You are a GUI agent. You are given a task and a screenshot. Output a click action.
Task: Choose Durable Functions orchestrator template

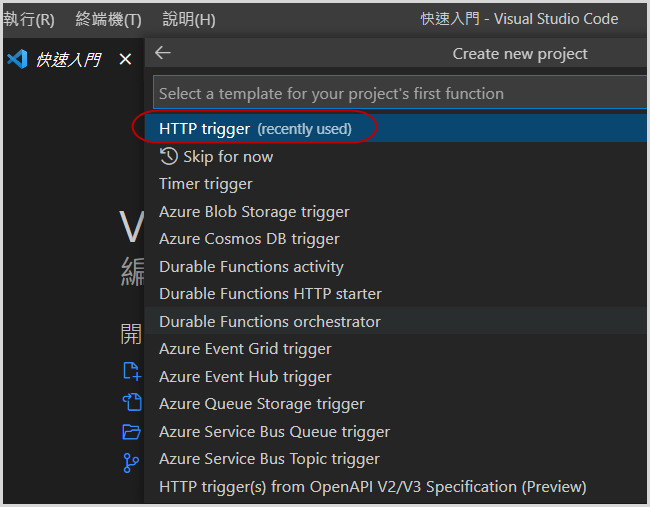click(270, 322)
